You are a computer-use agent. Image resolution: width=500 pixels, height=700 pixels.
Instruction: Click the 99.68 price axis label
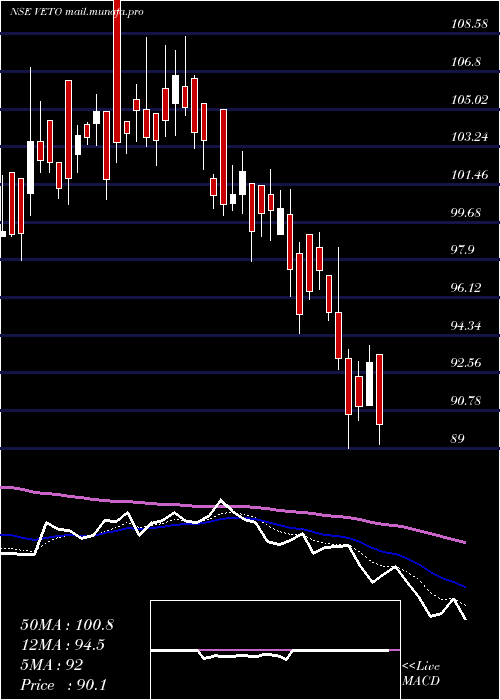pos(466,212)
